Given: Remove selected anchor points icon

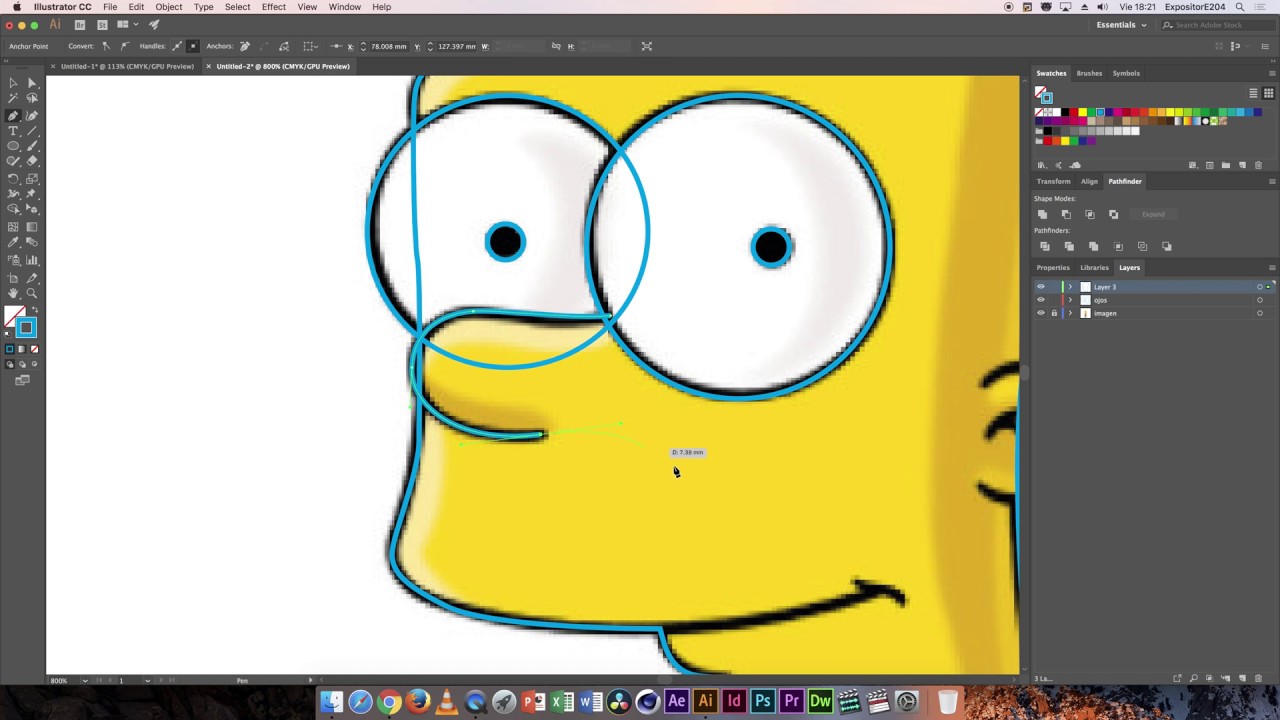Looking at the screenshot, I should click(245, 46).
